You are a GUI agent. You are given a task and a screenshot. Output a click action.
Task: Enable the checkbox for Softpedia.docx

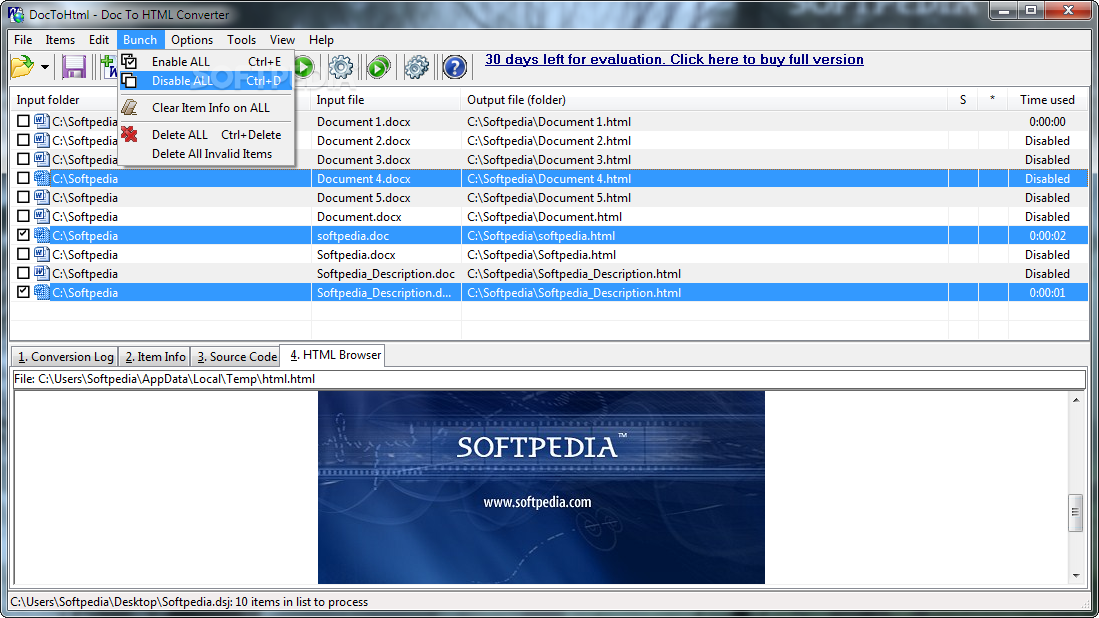pos(23,254)
